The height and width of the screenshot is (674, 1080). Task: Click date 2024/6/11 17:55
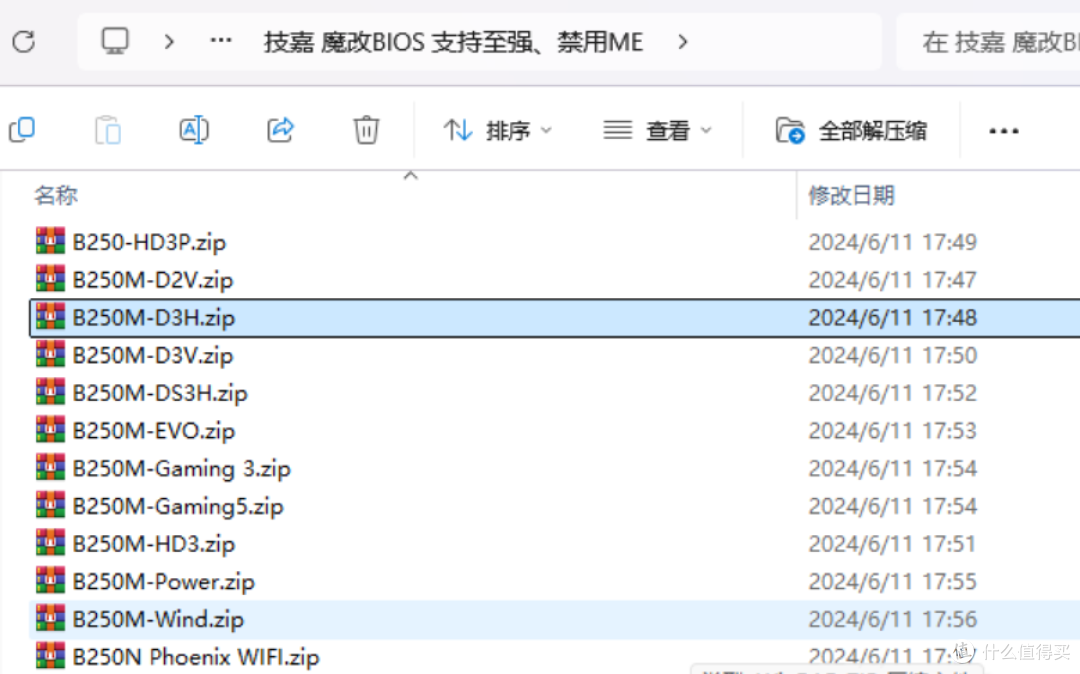893,582
